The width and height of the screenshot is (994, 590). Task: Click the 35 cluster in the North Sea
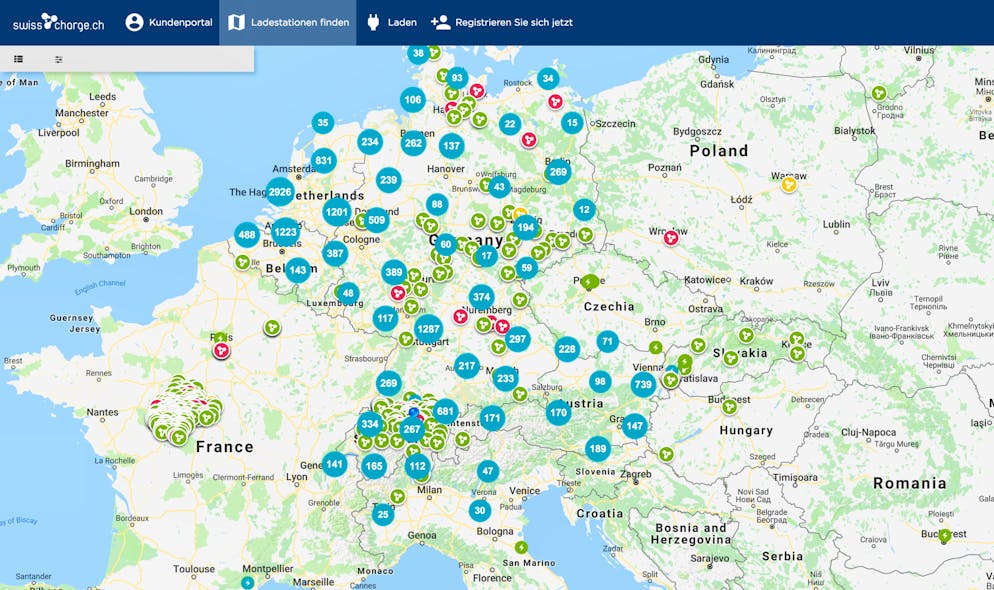pyautogui.click(x=323, y=122)
